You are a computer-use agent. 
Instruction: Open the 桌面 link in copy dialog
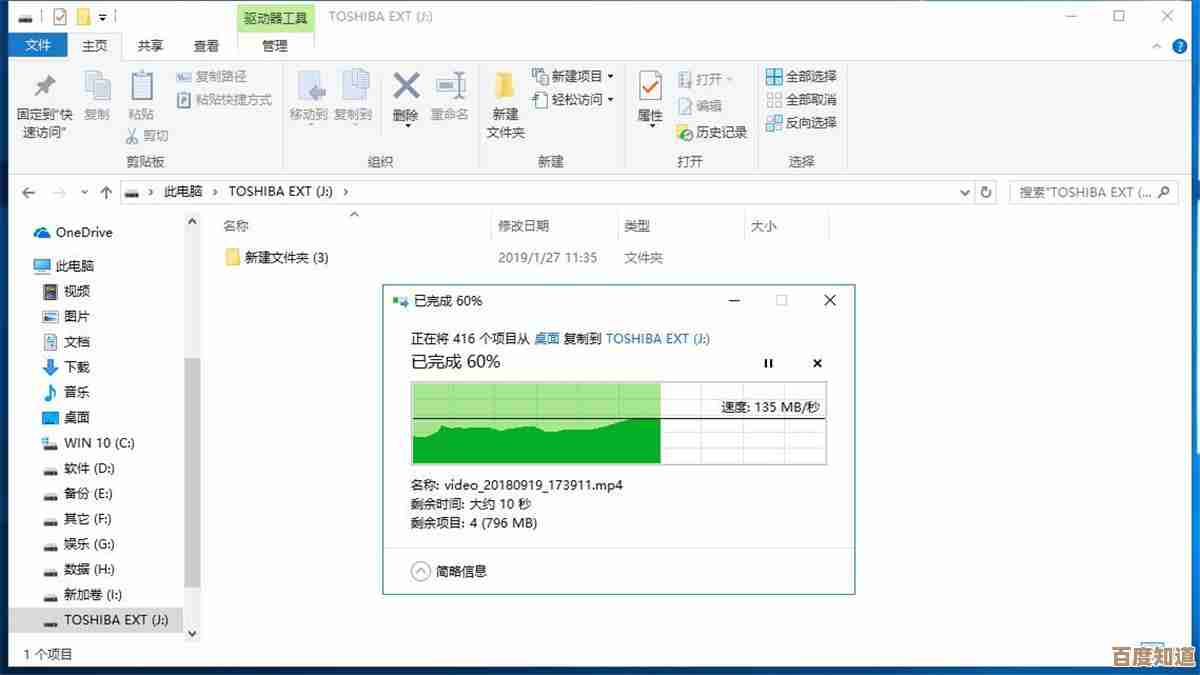click(x=547, y=339)
